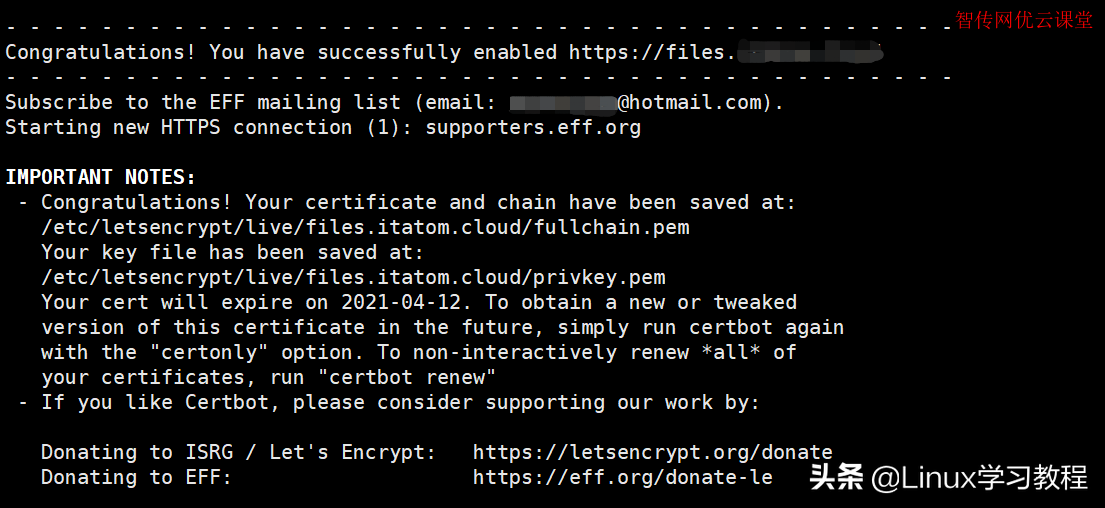1105x508 pixels.
Task: Click the @Linux学习教程 watermark text
Action: click(x=979, y=478)
